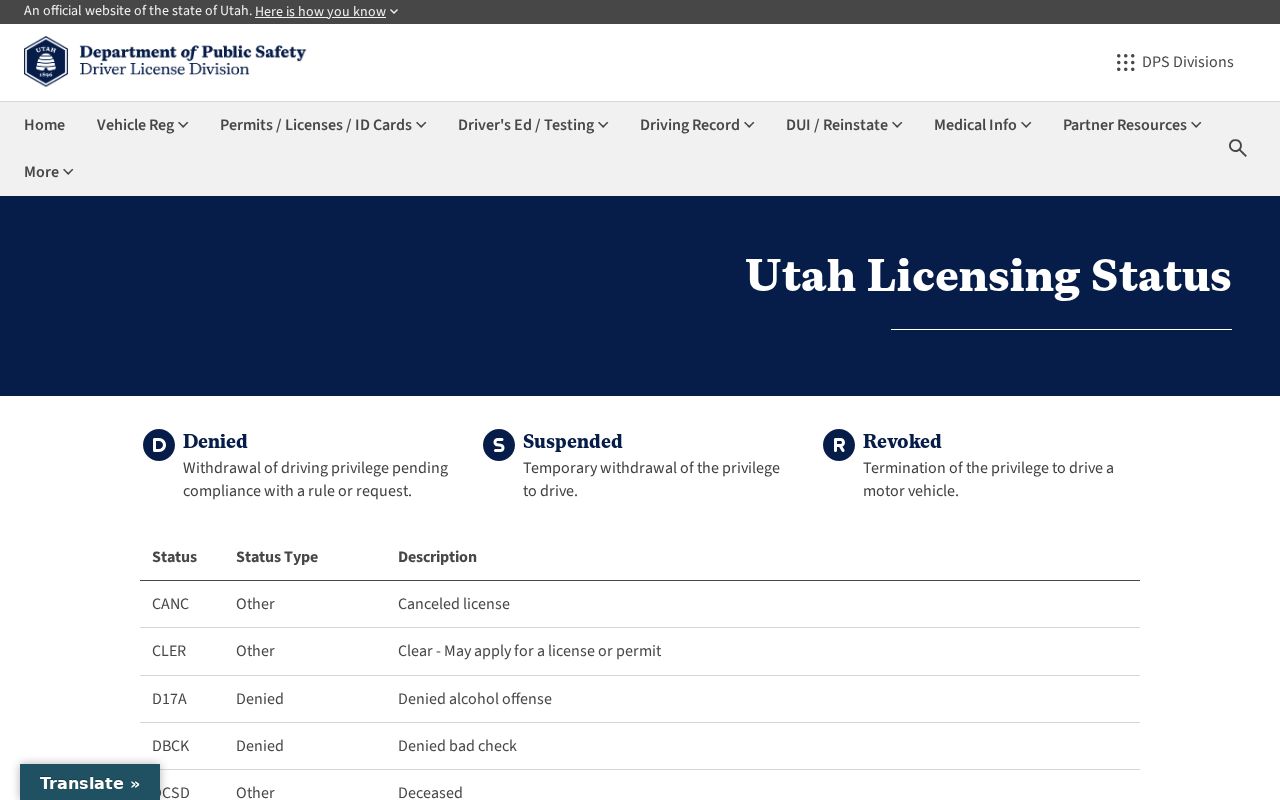Viewport: 1280px width, 800px height.
Task: Click the Utah Licensing Status heading
Action: tap(988, 275)
